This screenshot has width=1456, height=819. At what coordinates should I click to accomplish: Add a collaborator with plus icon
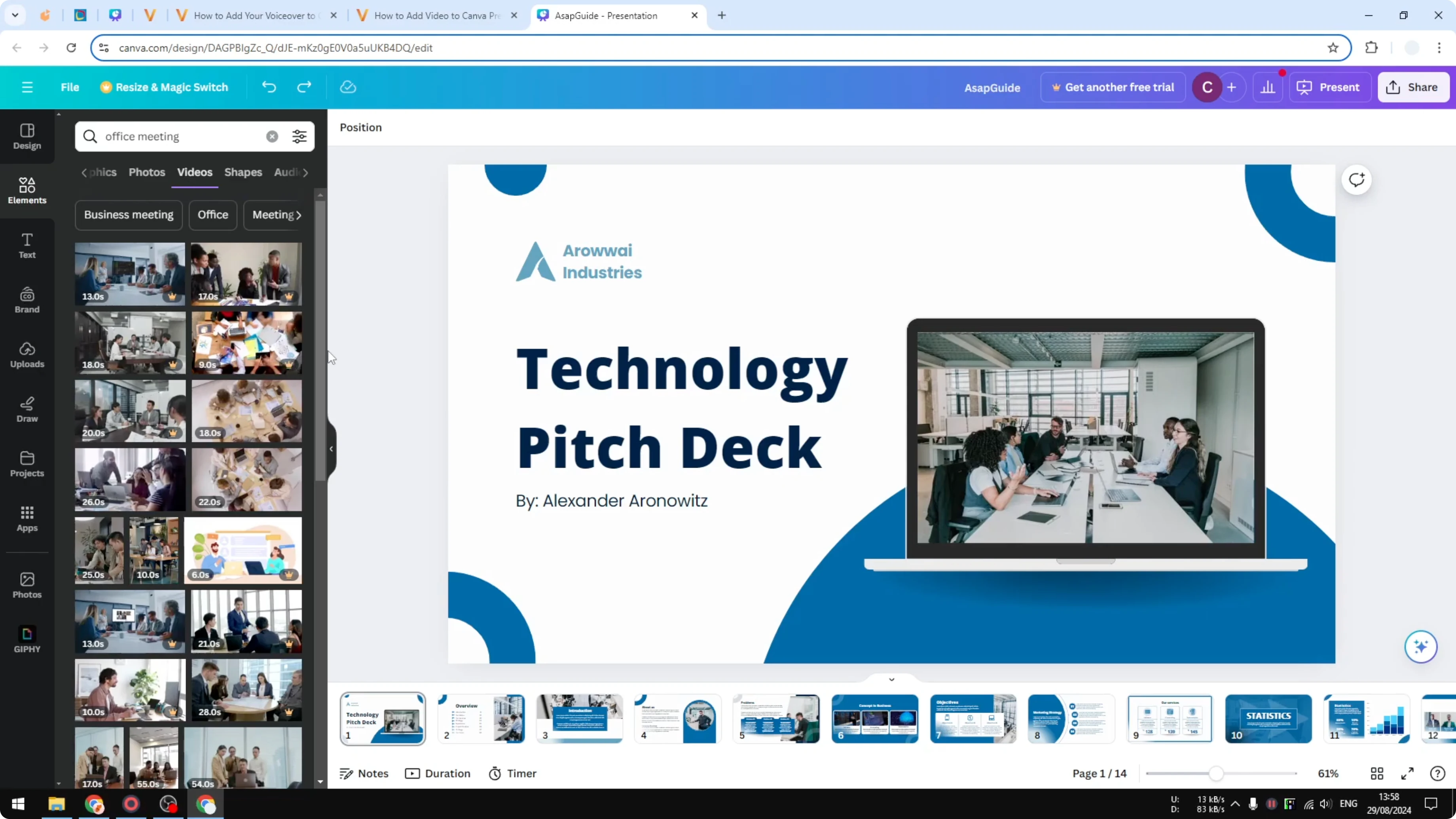(x=1232, y=87)
